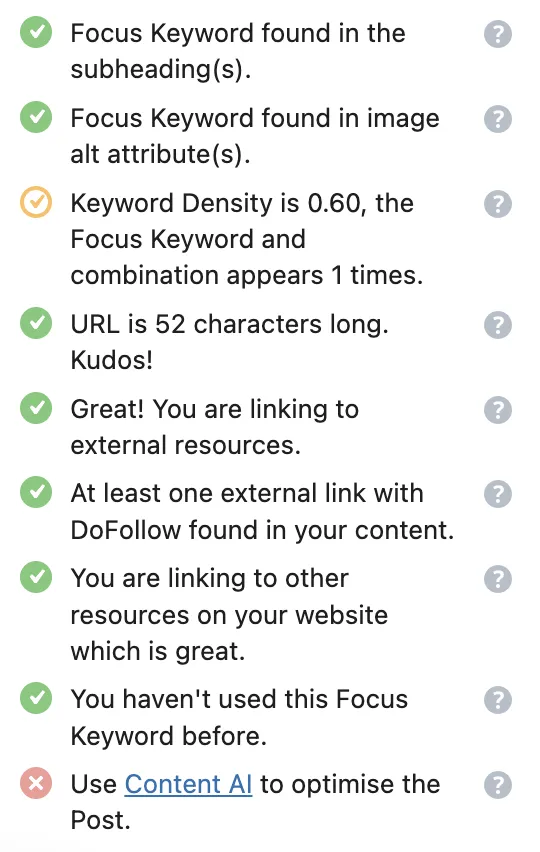Open help for linking to external resources
This screenshot has width=540, height=852.
click(498, 410)
